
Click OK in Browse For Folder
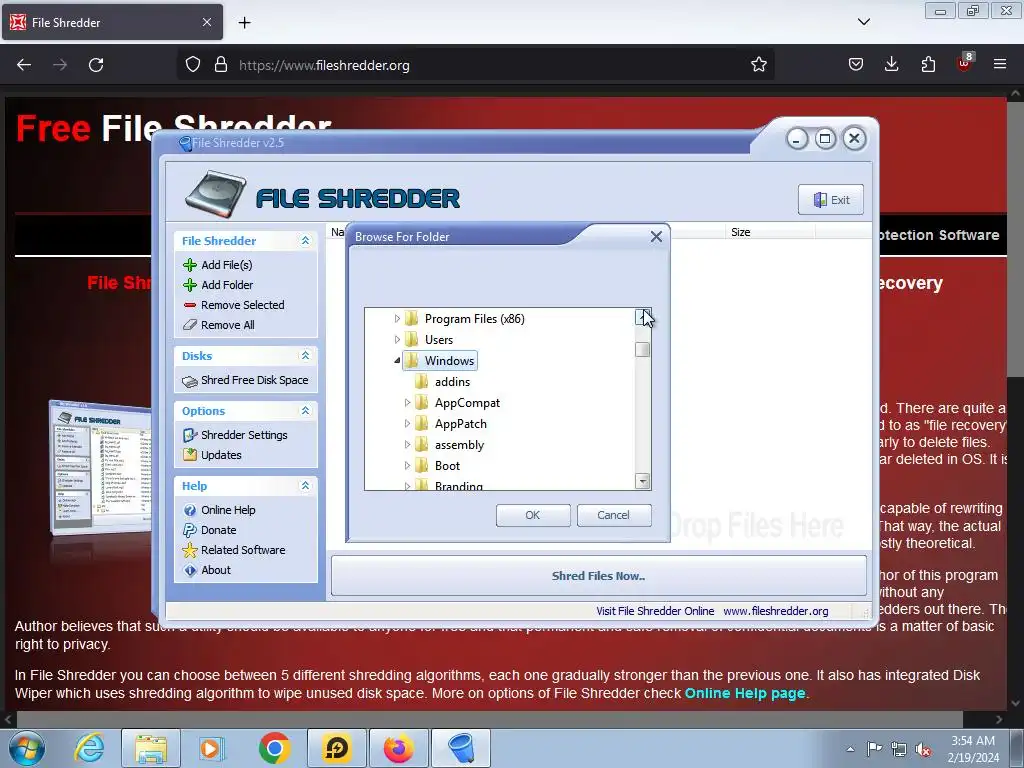(x=533, y=515)
